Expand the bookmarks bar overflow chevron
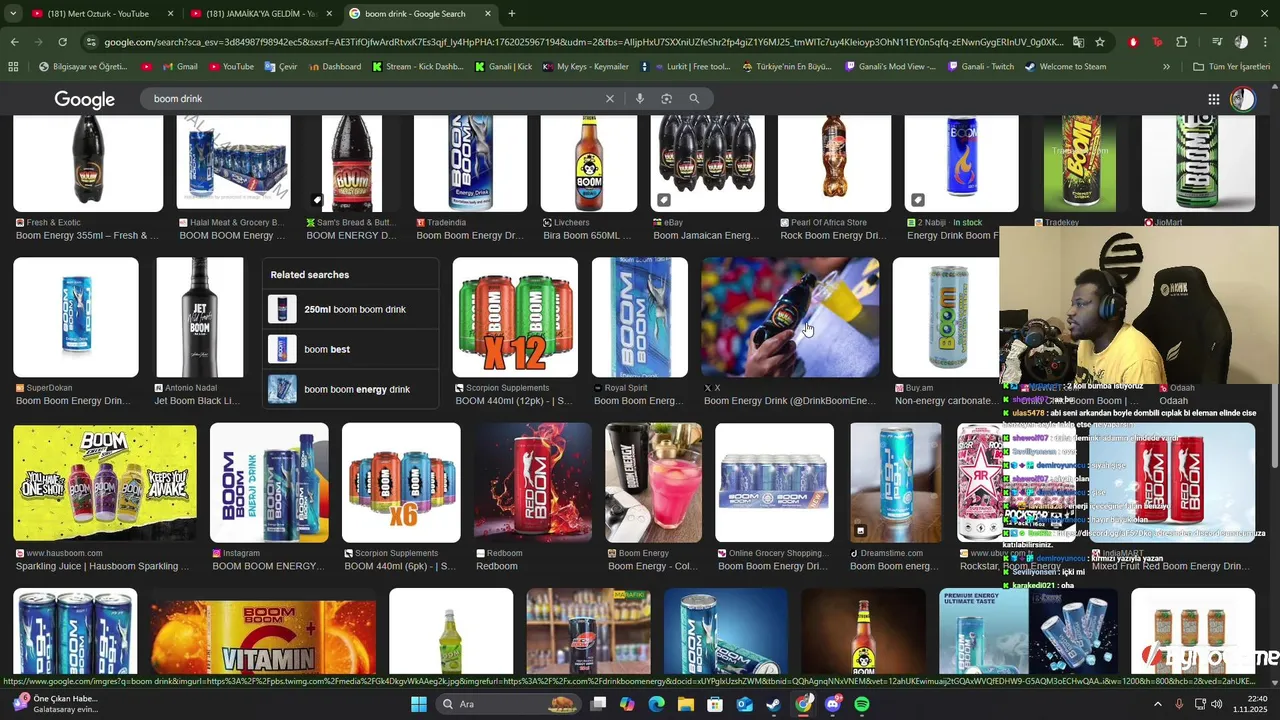1280x720 pixels. pos(1166,67)
